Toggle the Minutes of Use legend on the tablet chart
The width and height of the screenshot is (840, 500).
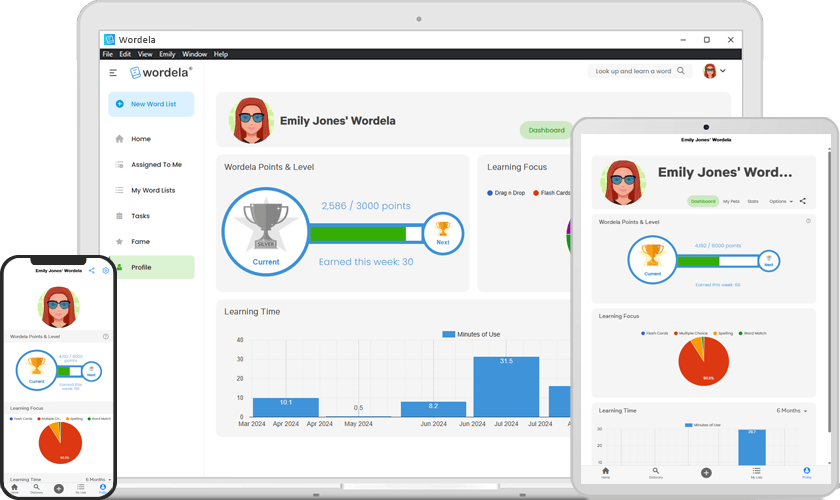pos(703,425)
